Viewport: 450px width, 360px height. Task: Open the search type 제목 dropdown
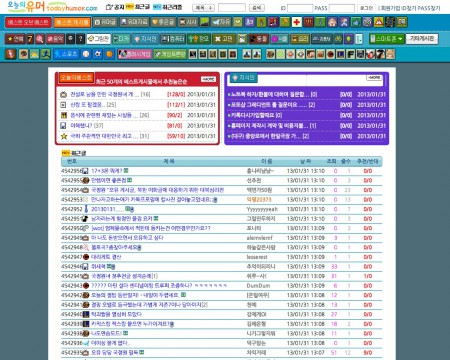tap(204, 8)
